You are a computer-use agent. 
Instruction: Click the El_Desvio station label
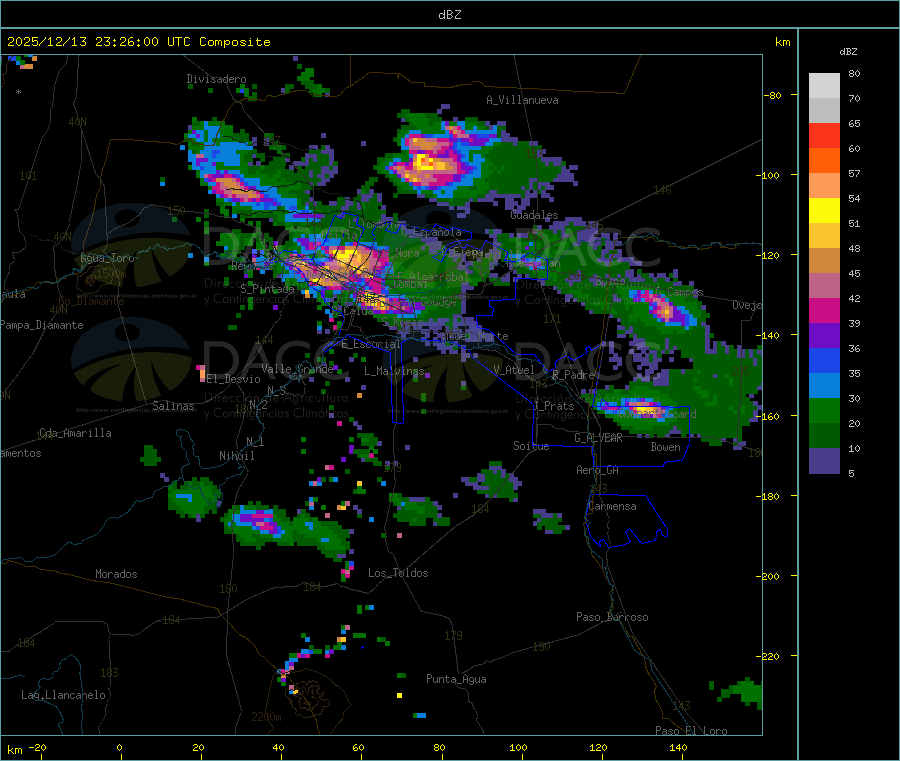point(234,379)
